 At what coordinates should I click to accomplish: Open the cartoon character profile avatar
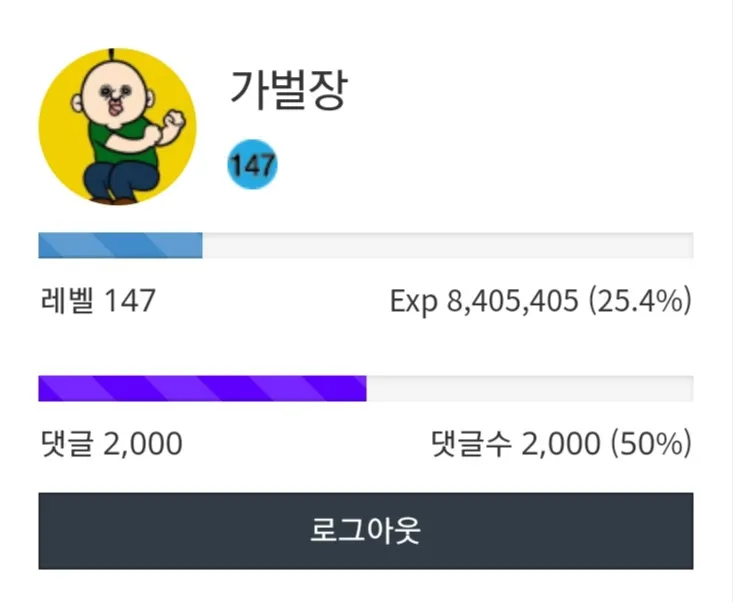click(x=117, y=127)
